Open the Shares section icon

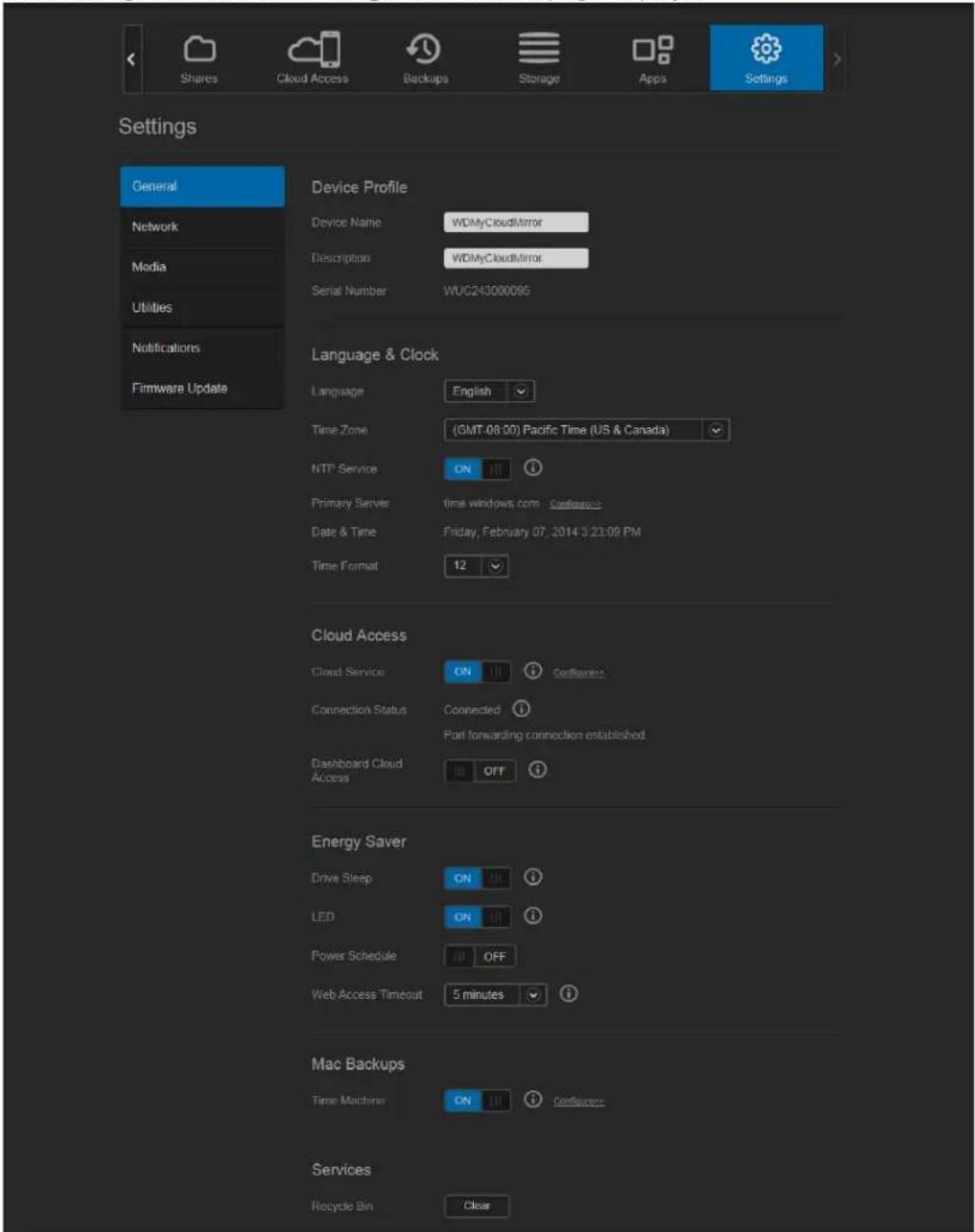pyautogui.click(x=199, y=49)
